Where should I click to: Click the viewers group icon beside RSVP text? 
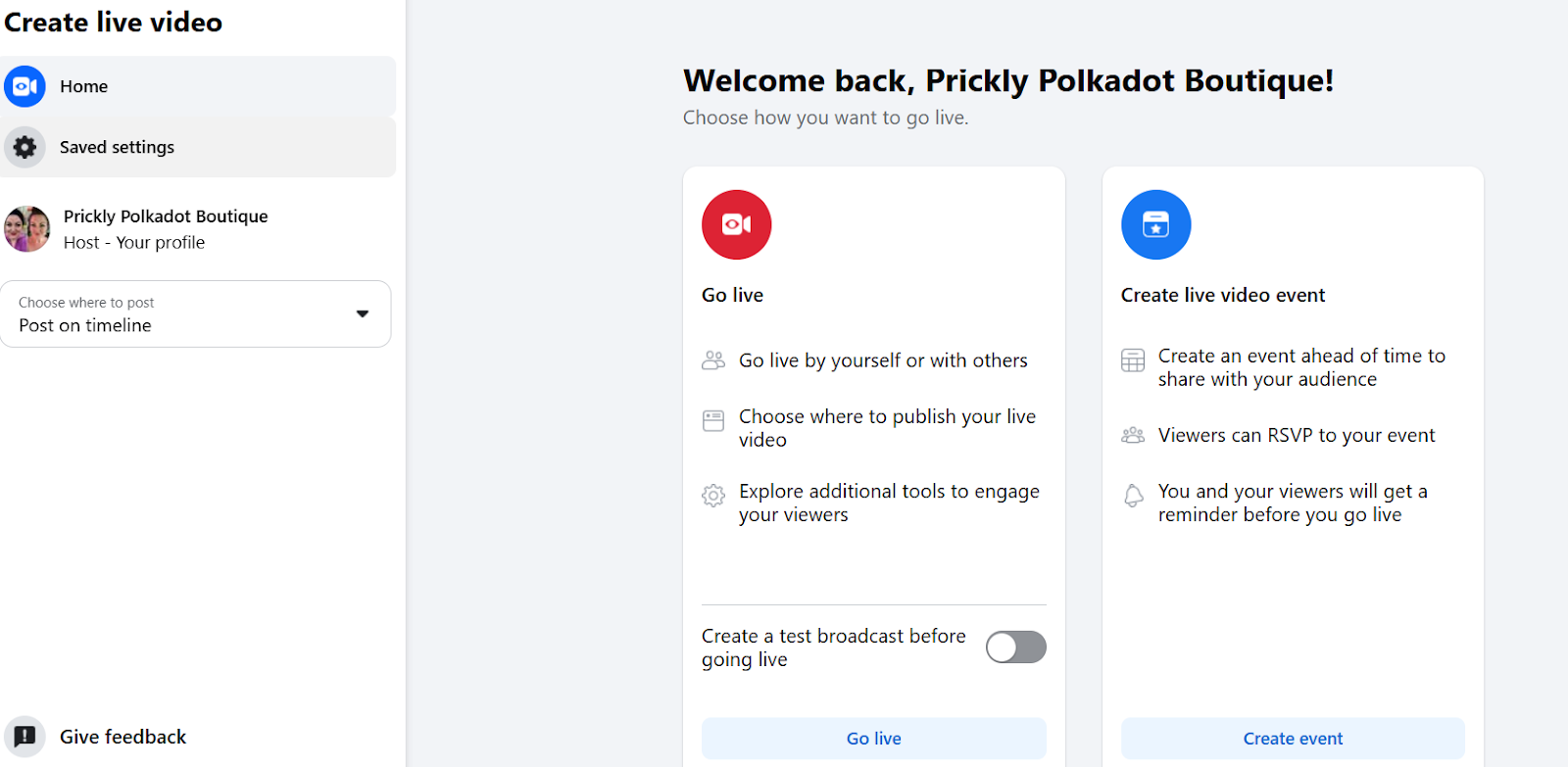click(1133, 435)
